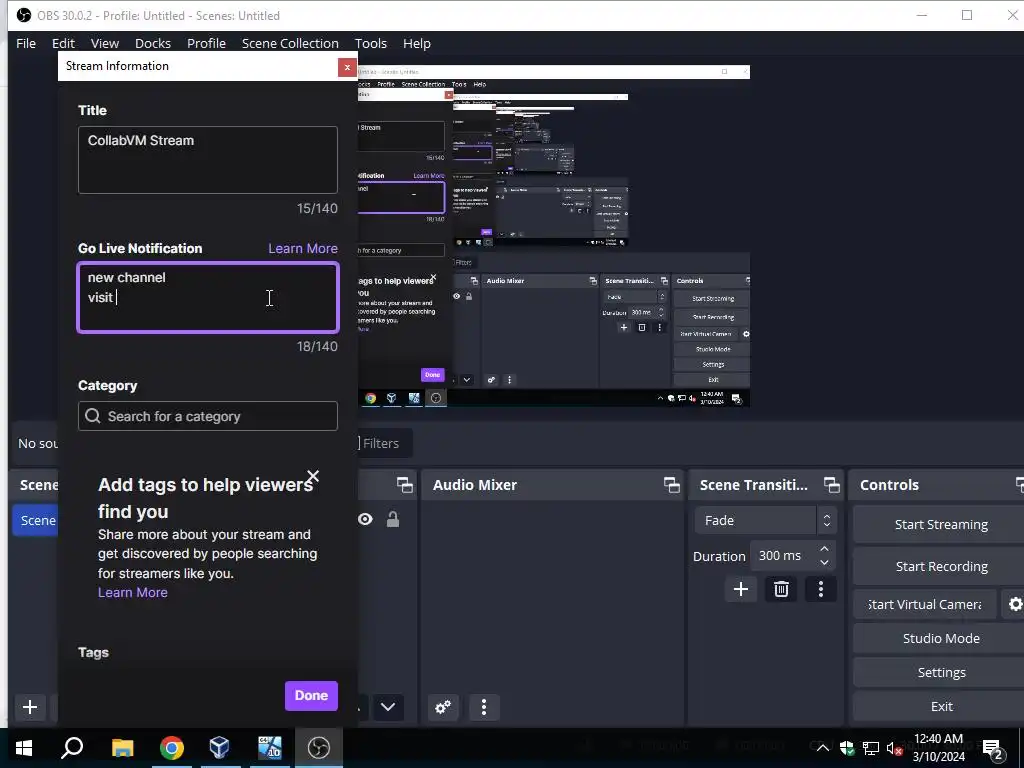Screen dimensions: 1024x768
Task: Open Windows Start menu
Action: (x=24, y=748)
